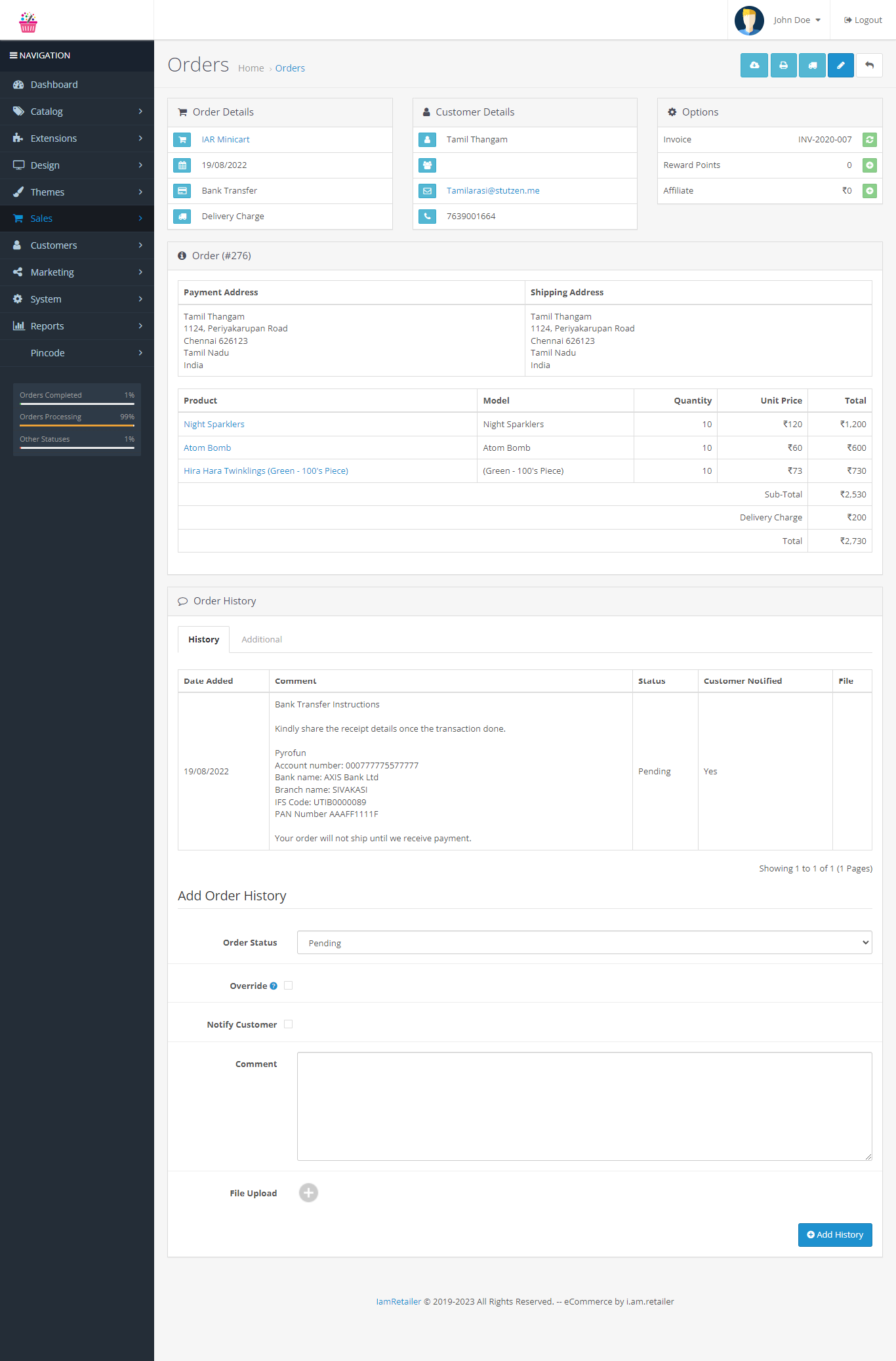The height and width of the screenshot is (1361, 896).
Task: Click the phone icon beside 7639001664
Action: [428, 217]
